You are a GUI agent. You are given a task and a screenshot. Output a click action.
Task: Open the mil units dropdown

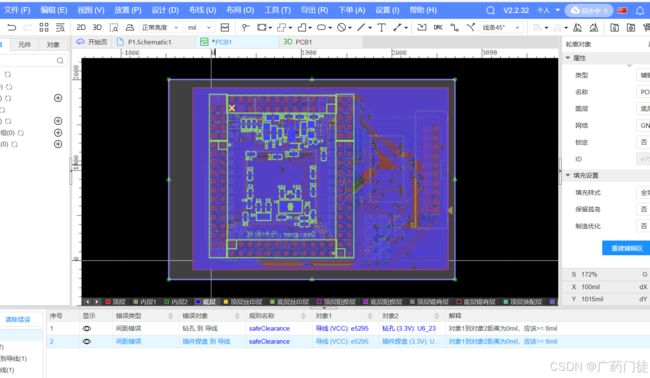click(199, 27)
